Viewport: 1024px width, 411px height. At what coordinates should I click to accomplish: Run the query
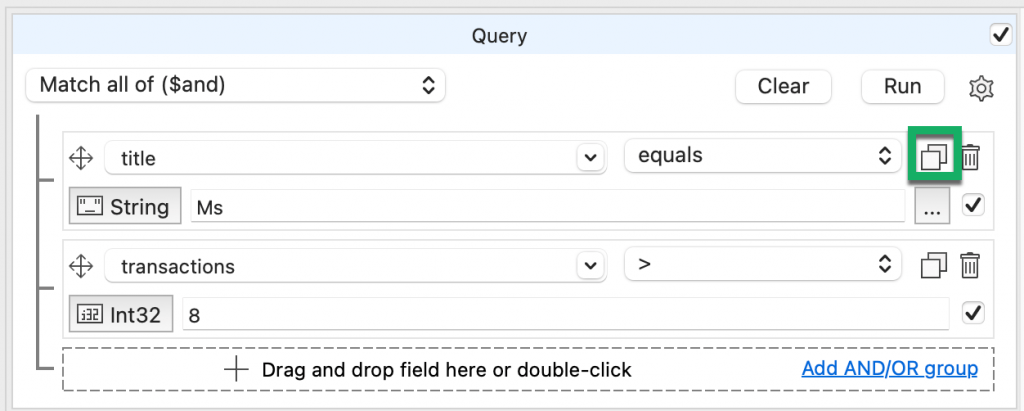[902, 86]
